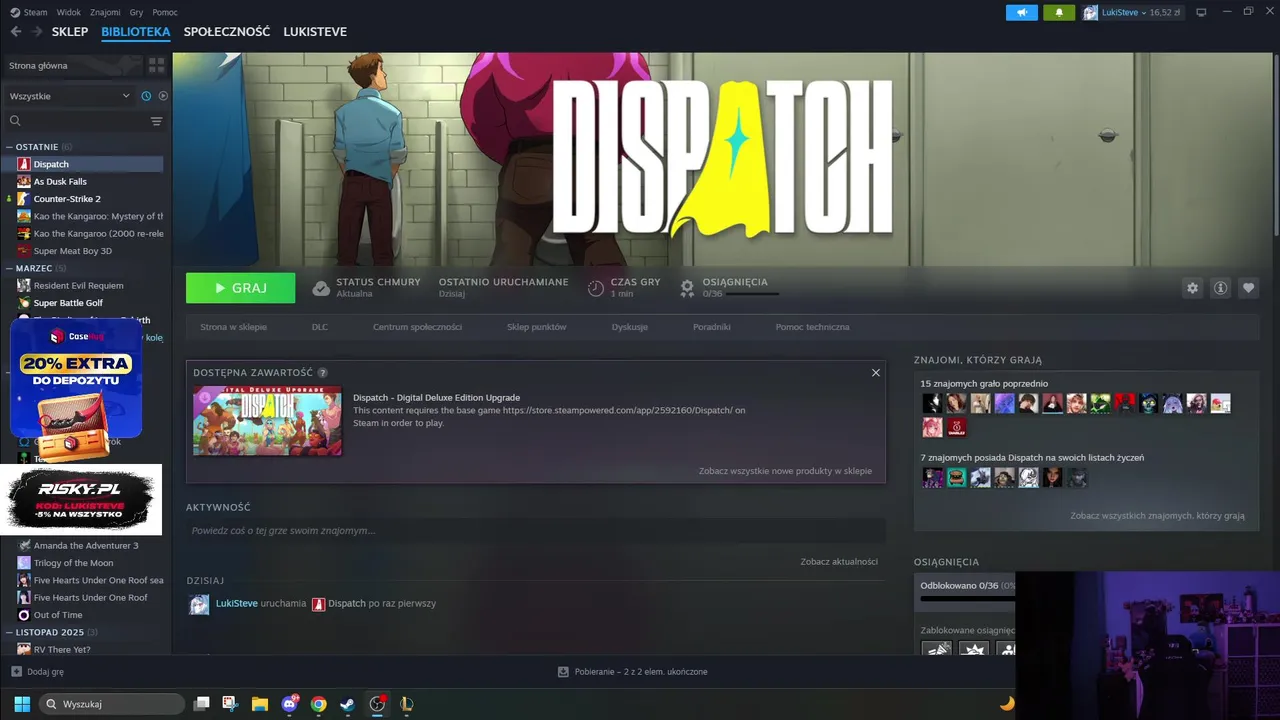Open the green notifications bell

1059,12
